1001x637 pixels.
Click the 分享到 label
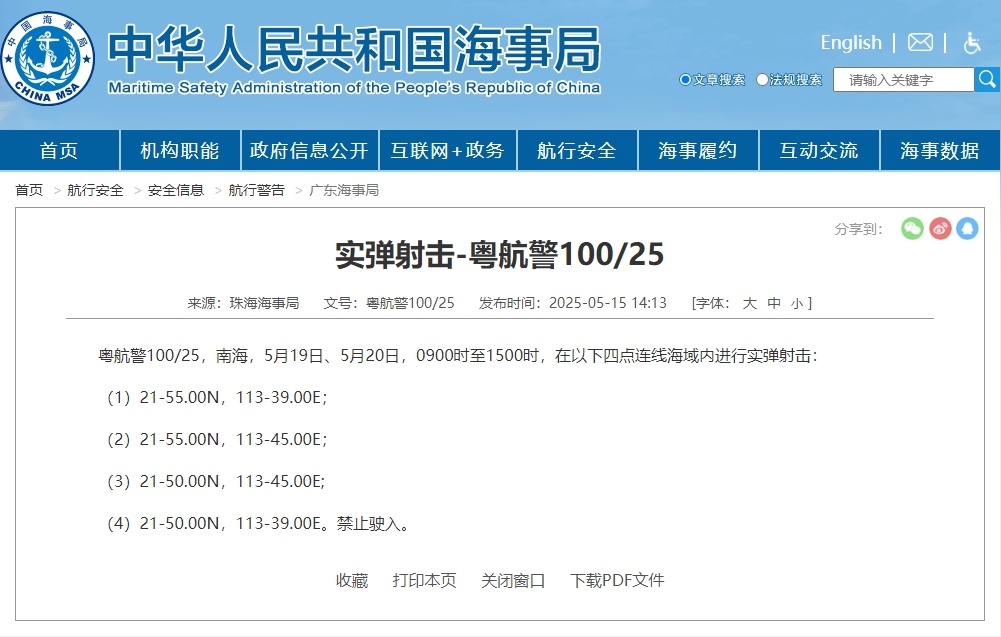[x=859, y=229]
